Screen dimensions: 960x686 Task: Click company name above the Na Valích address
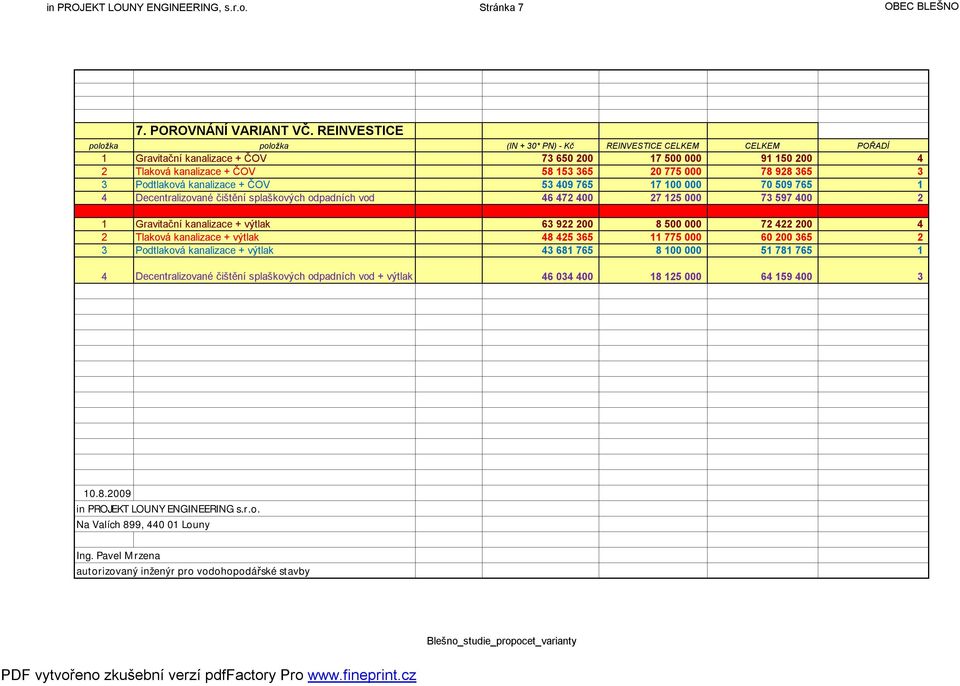pos(168,509)
